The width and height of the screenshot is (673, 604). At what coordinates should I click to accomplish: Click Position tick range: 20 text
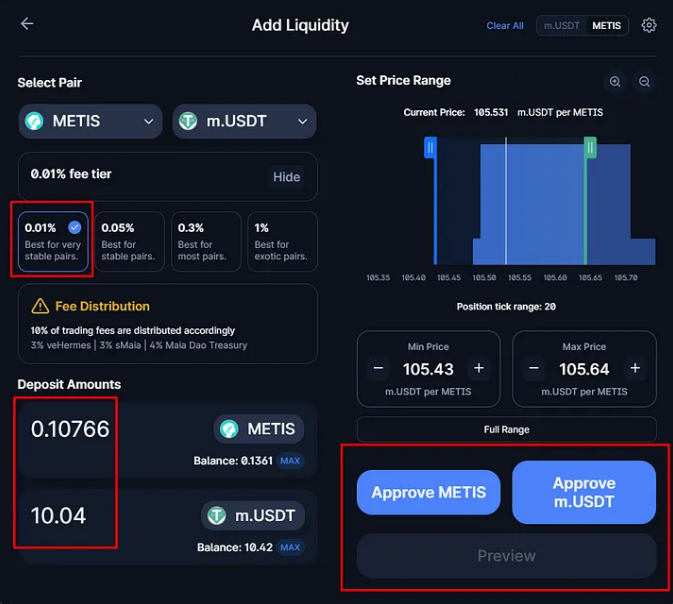pyautogui.click(x=506, y=307)
